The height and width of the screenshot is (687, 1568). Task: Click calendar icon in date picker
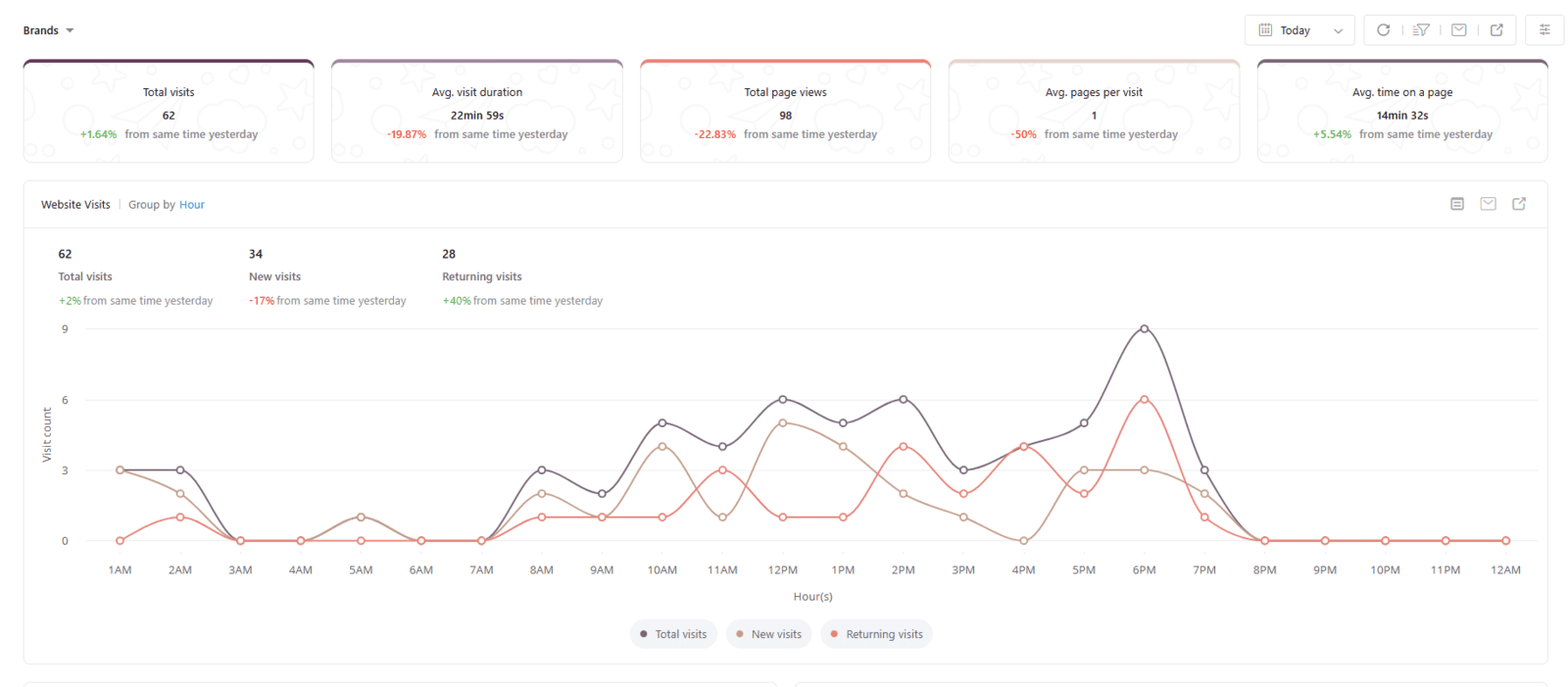[x=1265, y=30]
